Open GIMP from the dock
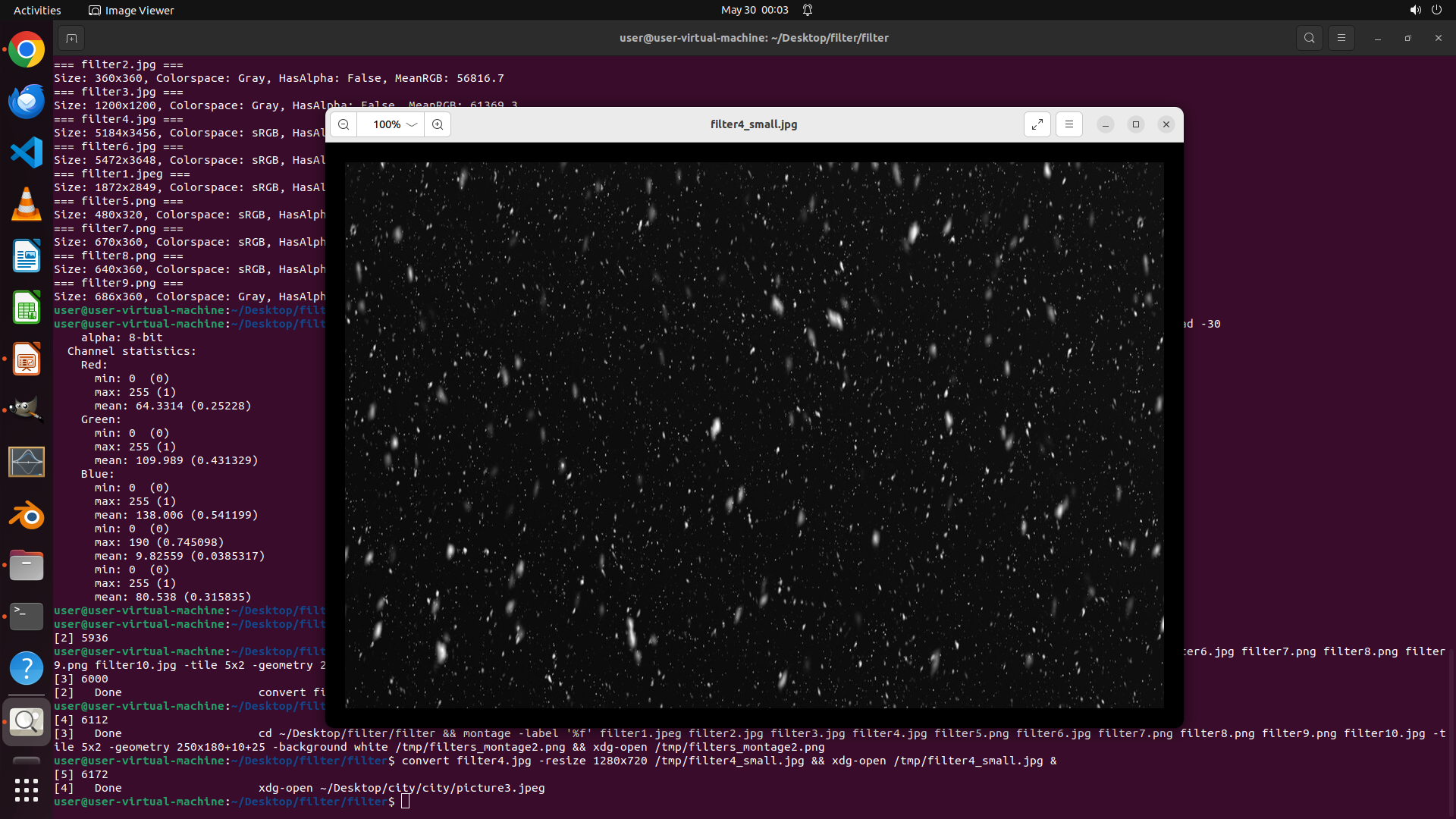The width and height of the screenshot is (1456, 819). tap(27, 411)
